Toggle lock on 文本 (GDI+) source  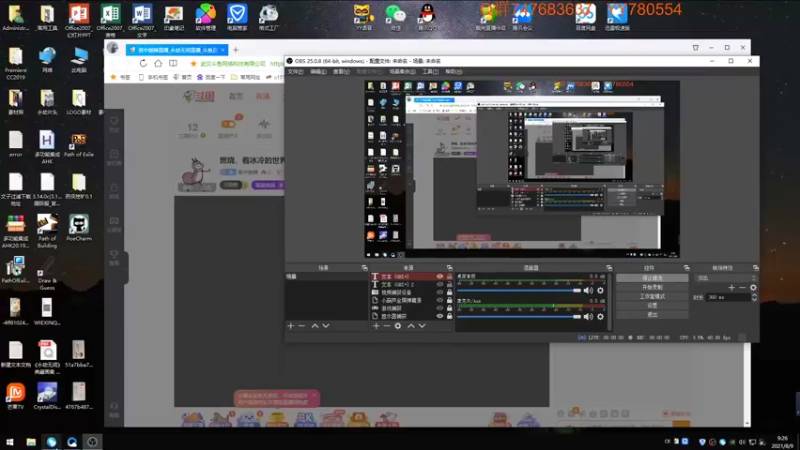tap(449, 277)
